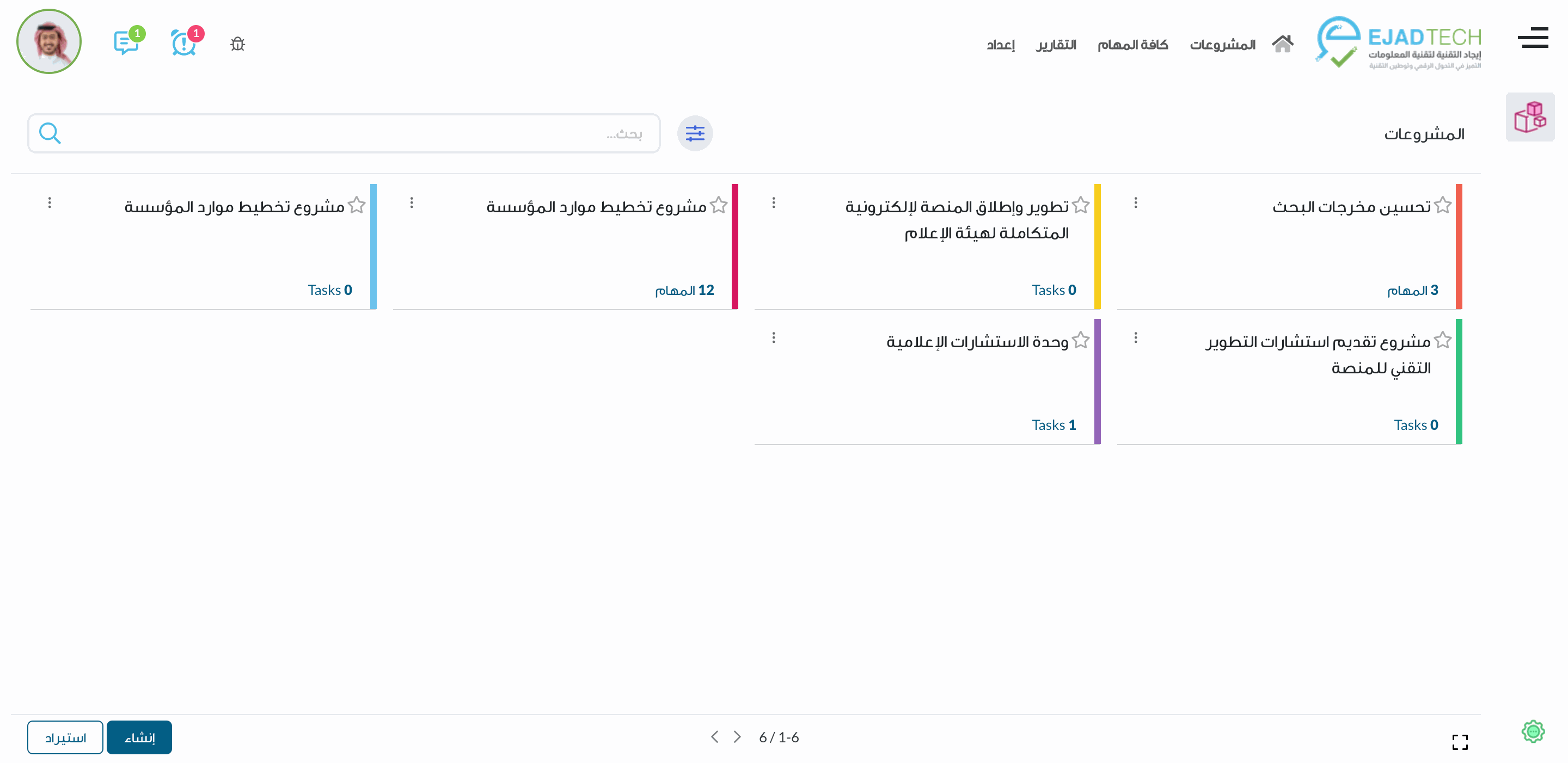Open the filter options icon beside search
This screenshot has height=763, width=1568.
pyautogui.click(x=695, y=133)
